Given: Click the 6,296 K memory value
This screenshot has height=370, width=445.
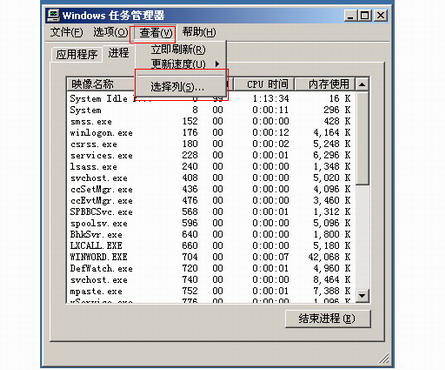Looking at the screenshot, I should [332, 155].
